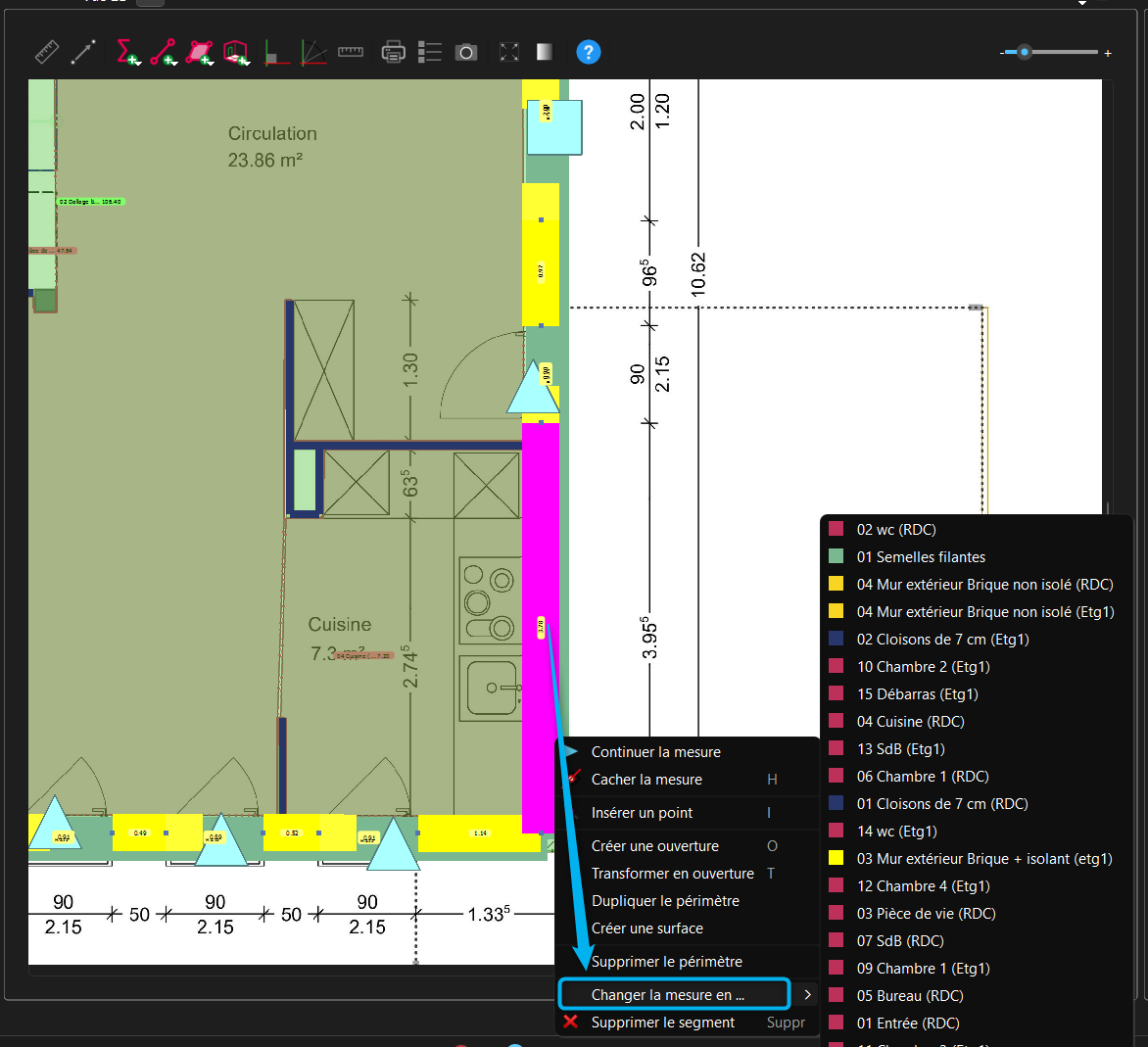Take a snapshot with the camera icon
Image resolution: width=1148 pixels, height=1047 pixels.
click(x=466, y=52)
